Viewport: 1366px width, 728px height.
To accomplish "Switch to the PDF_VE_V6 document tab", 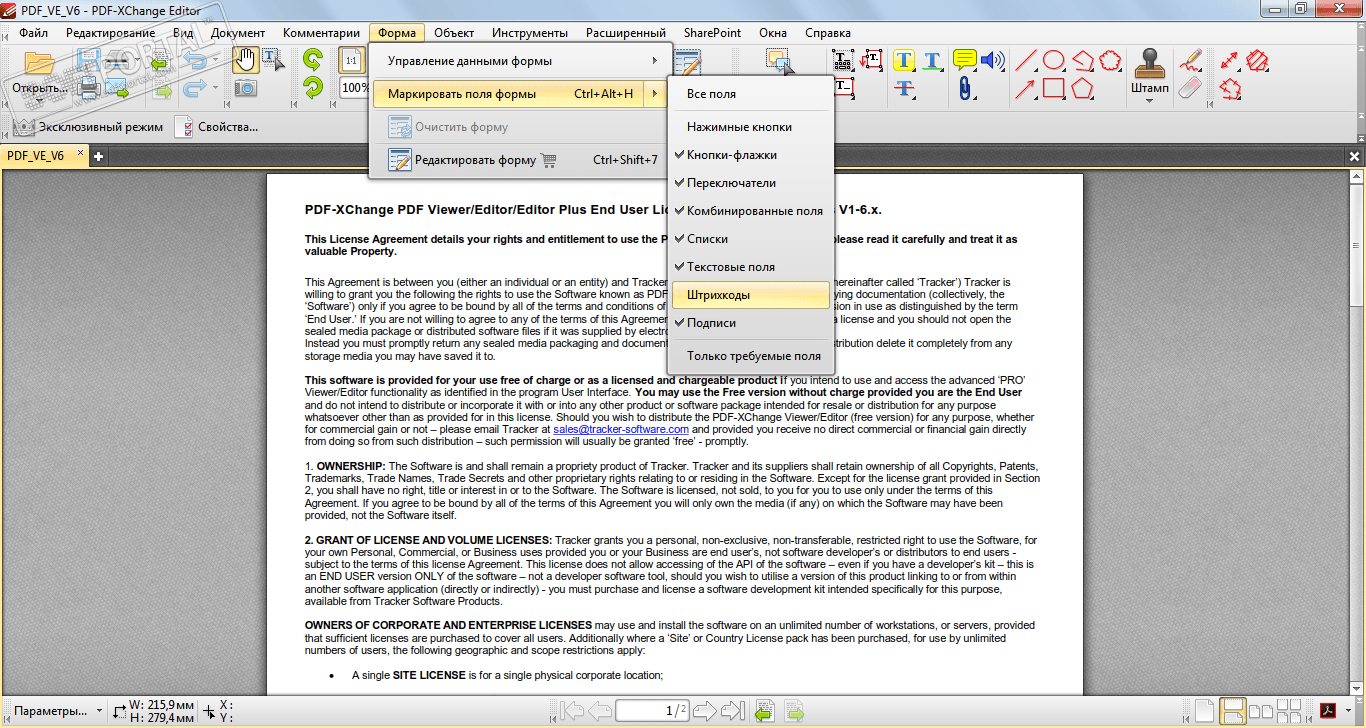I will pyautogui.click(x=36, y=156).
